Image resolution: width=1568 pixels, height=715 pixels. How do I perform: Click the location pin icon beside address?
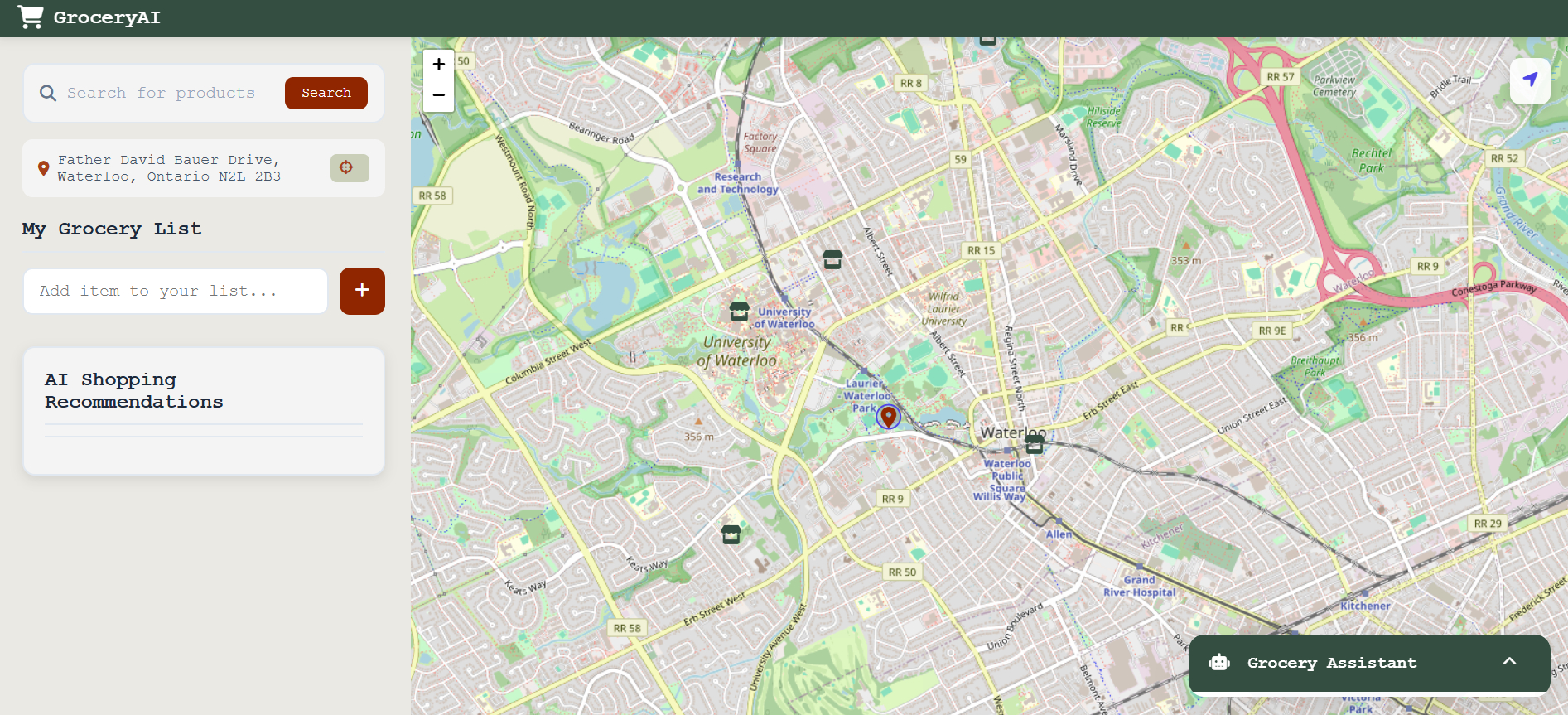pyautogui.click(x=44, y=168)
